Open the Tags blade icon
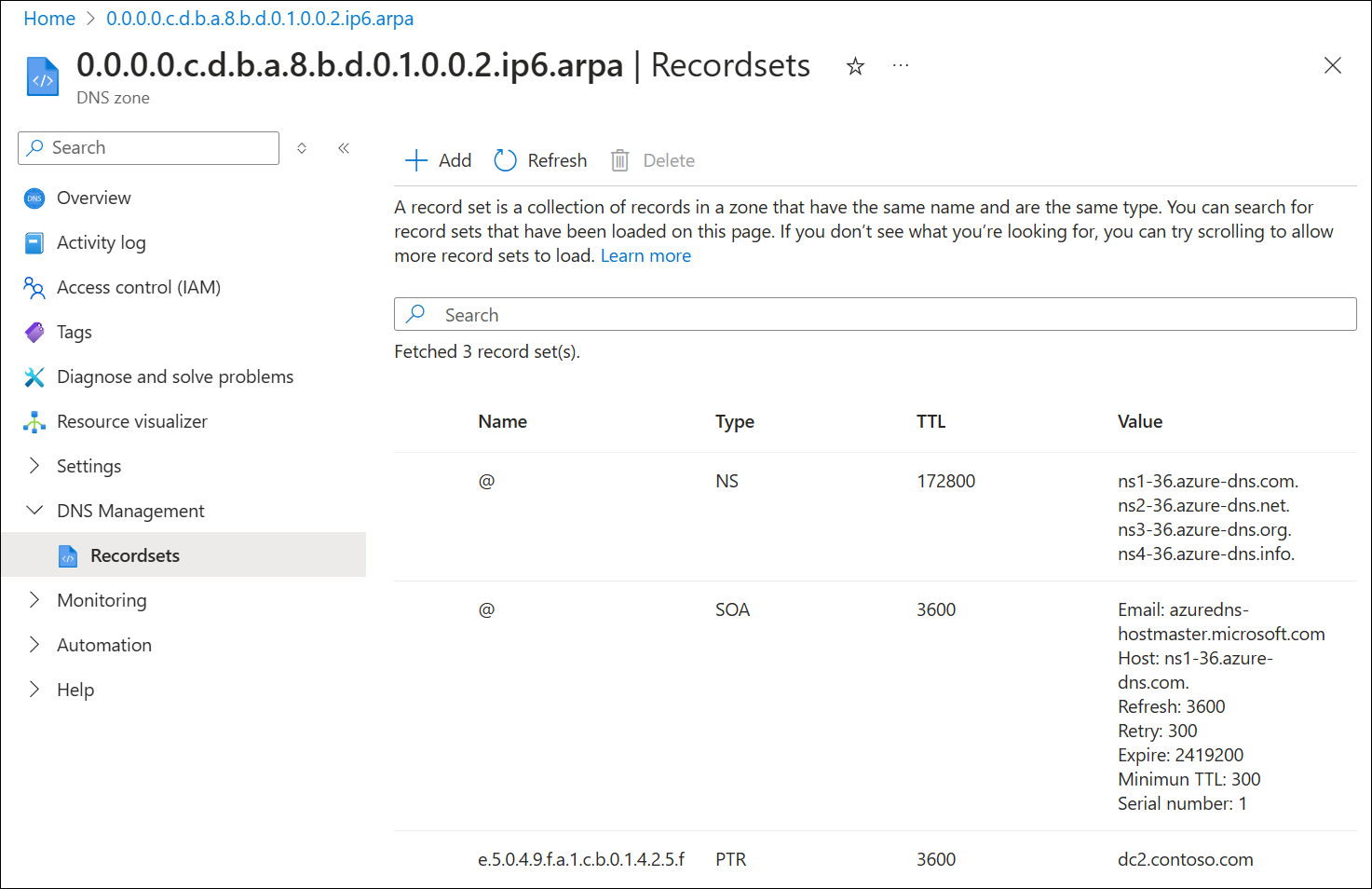 pos(34,332)
